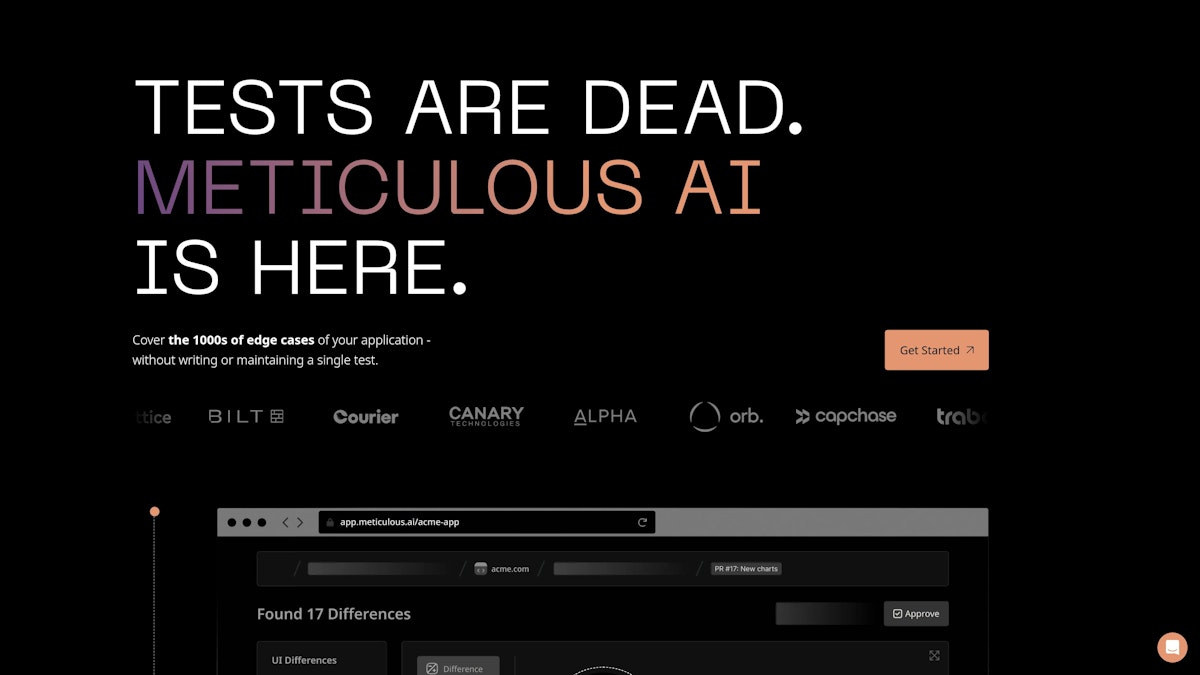1200x675 pixels.
Task: Click the Found 17 Differences heading
Action: (x=334, y=614)
